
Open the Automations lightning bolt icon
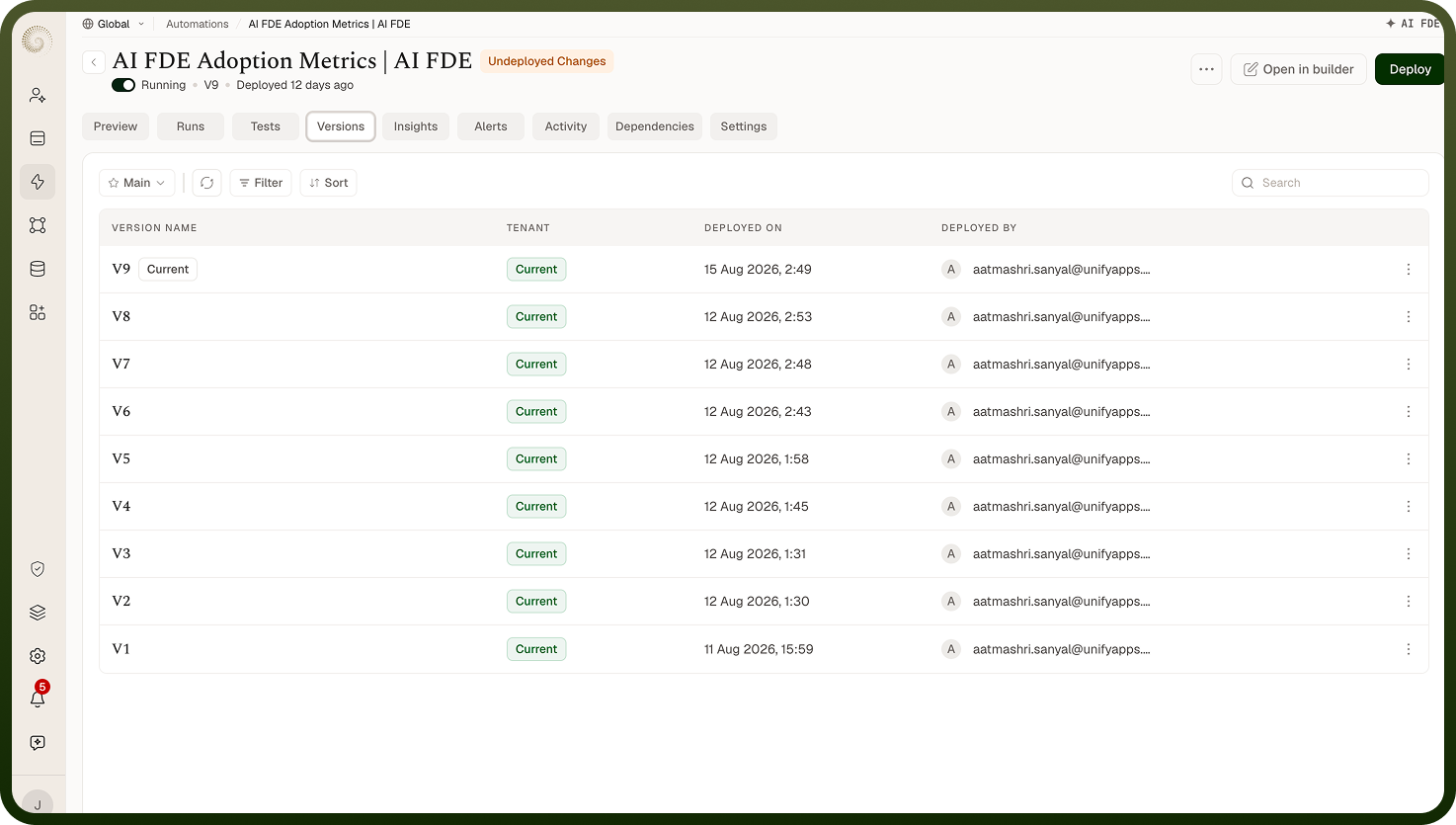point(38,182)
